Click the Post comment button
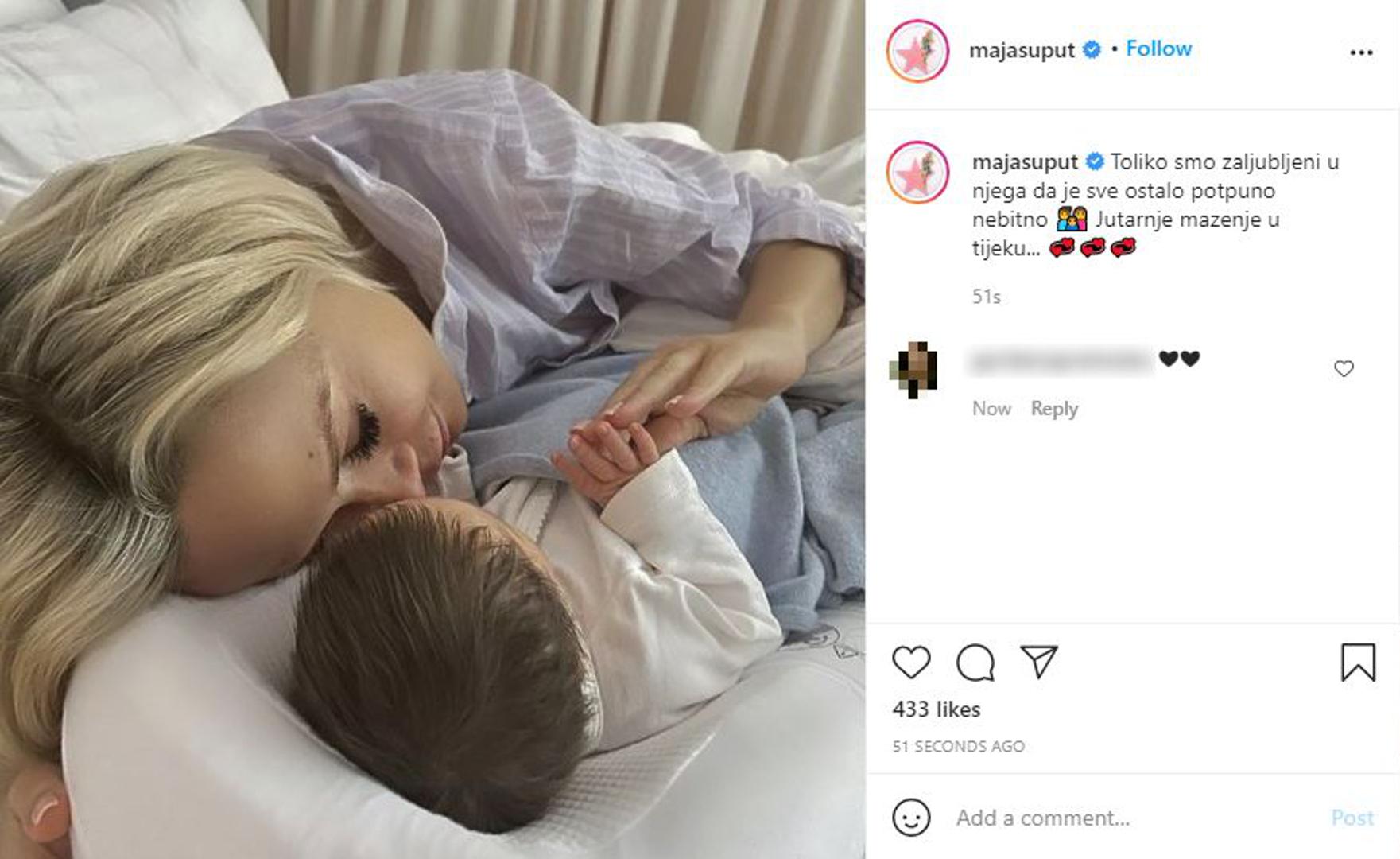Image resolution: width=1400 pixels, height=859 pixels. (x=1352, y=818)
